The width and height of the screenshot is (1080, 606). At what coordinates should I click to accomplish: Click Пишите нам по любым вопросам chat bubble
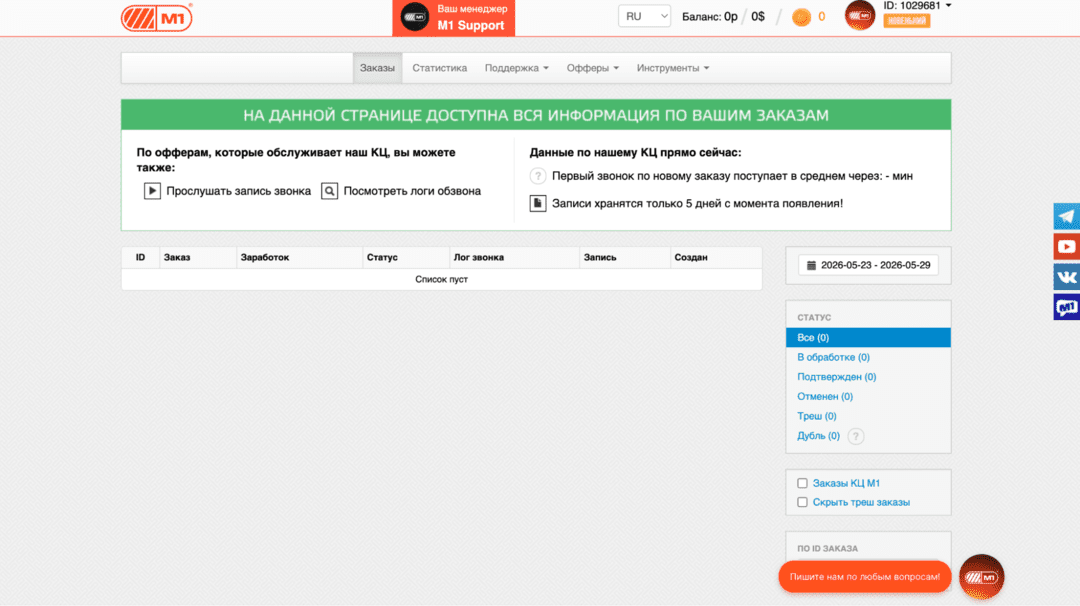click(864, 577)
